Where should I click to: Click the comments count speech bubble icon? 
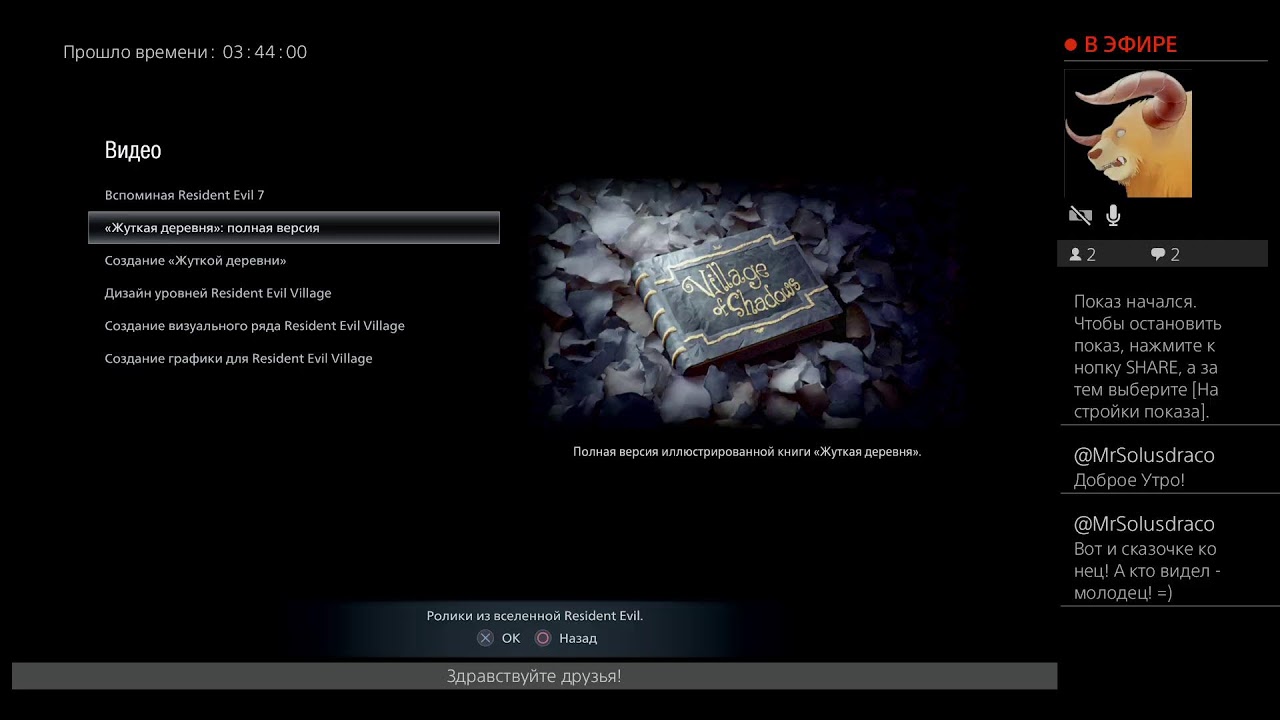coord(1158,255)
